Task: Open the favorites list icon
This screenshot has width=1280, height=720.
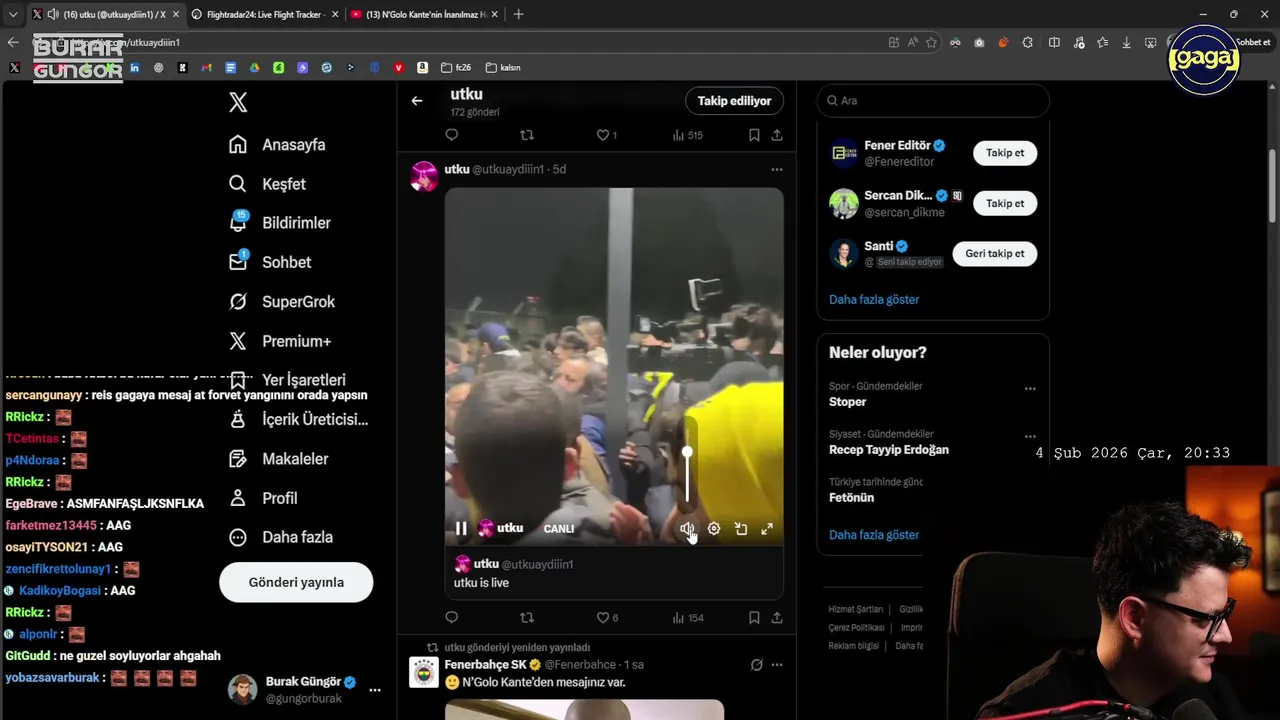Action: [1102, 42]
